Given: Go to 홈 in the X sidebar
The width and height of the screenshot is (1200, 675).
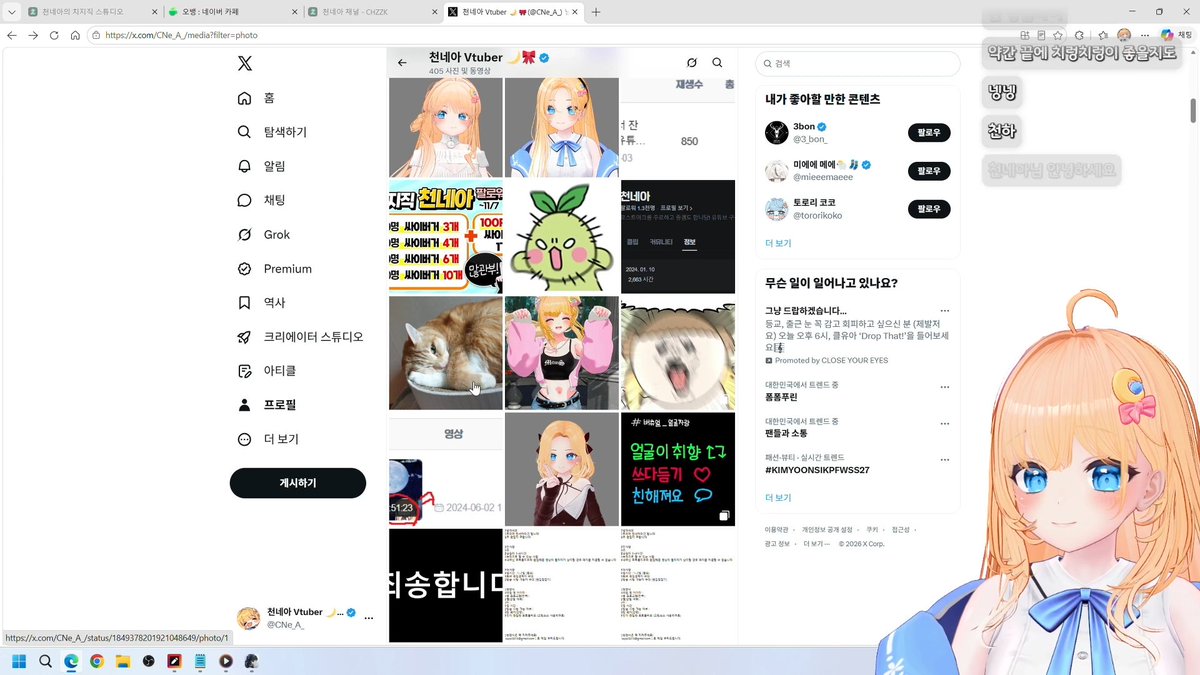Looking at the screenshot, I should tap(256, 98).
